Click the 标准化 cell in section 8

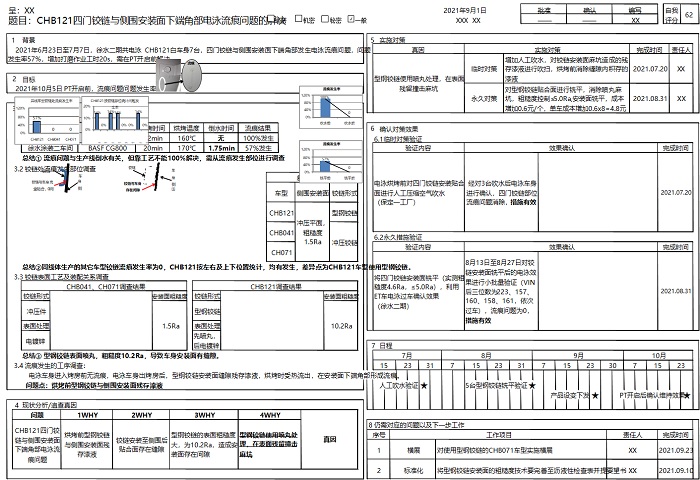[x=413, y=470]
